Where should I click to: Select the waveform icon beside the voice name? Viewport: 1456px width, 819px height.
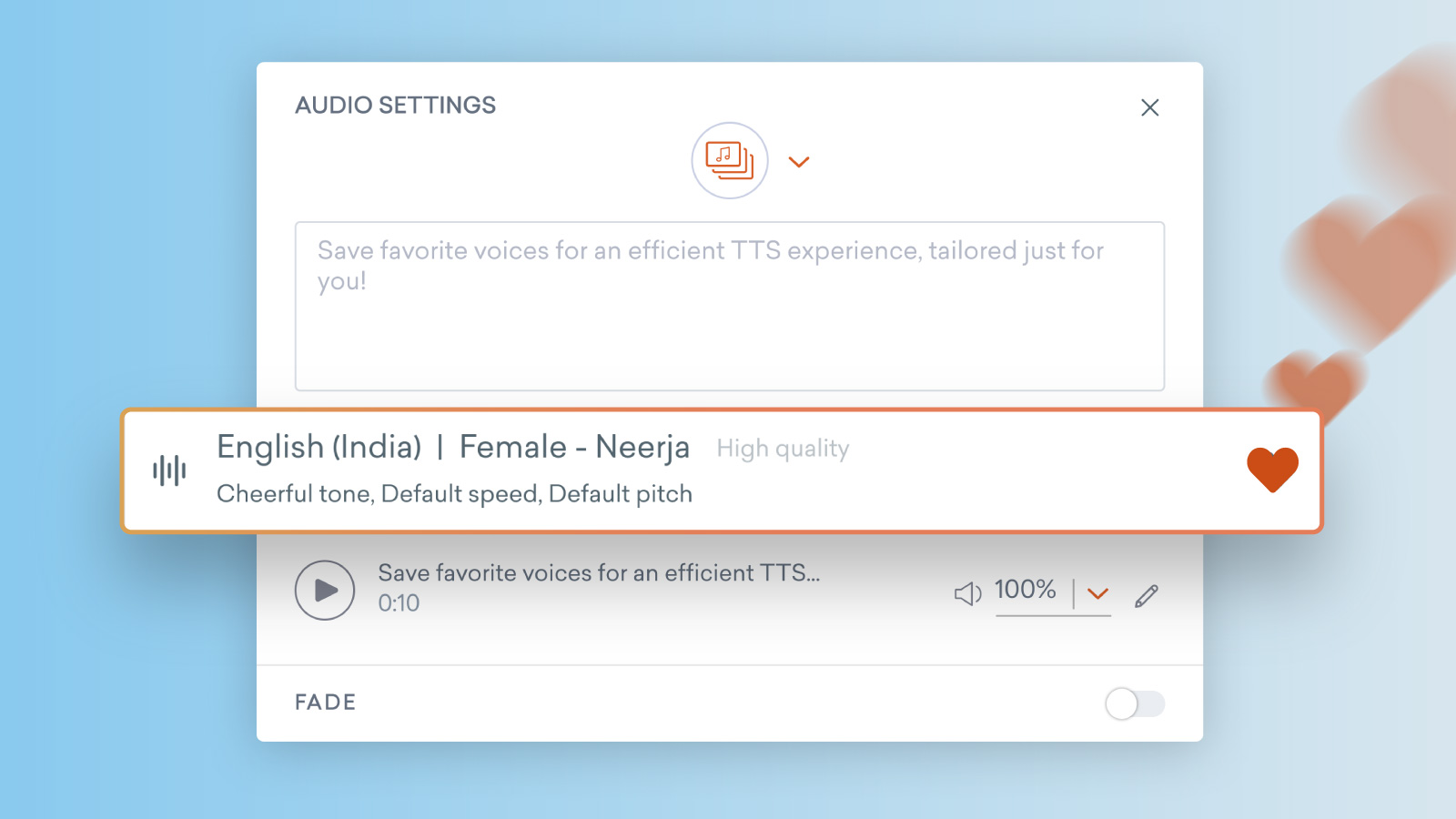click(x=168, y=470)
